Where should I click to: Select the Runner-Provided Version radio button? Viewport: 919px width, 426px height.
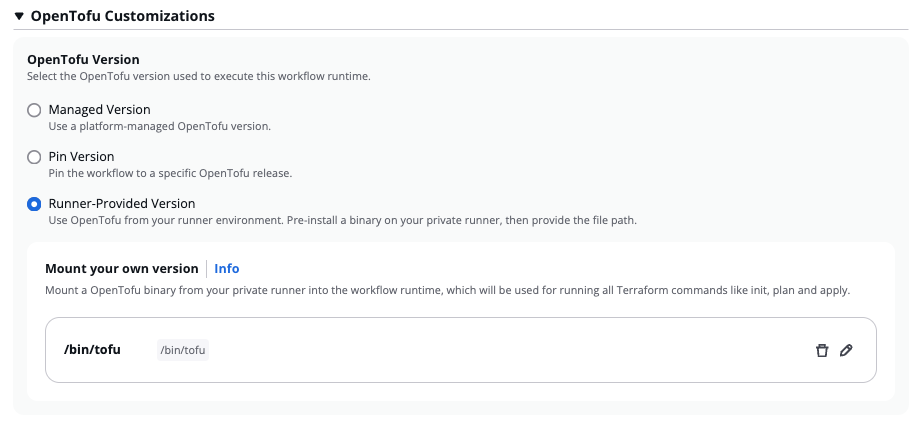coord(34,204)
